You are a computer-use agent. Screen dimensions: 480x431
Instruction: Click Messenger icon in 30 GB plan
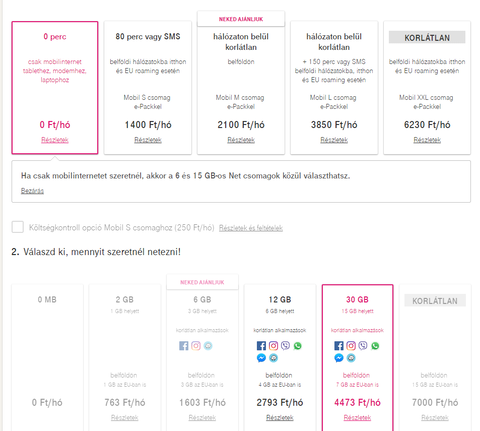point(339,358)
